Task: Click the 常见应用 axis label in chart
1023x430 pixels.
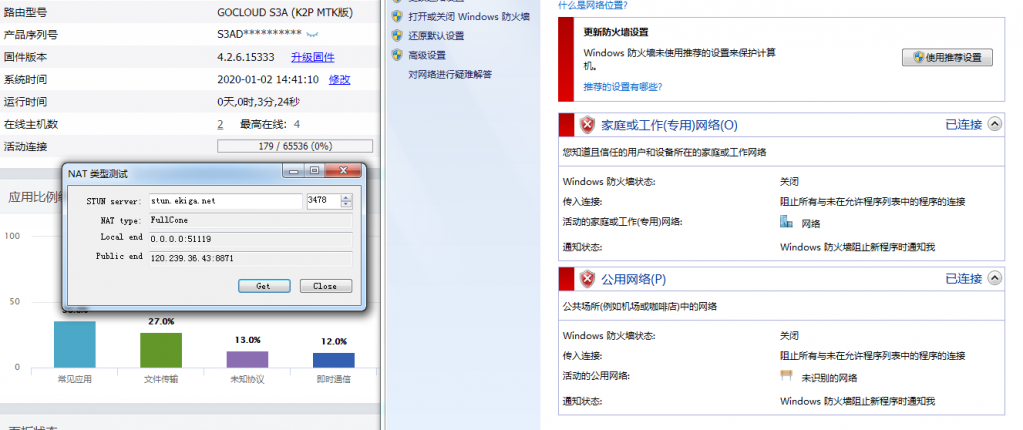Action: pyautogui.click(x=74, y=378)
